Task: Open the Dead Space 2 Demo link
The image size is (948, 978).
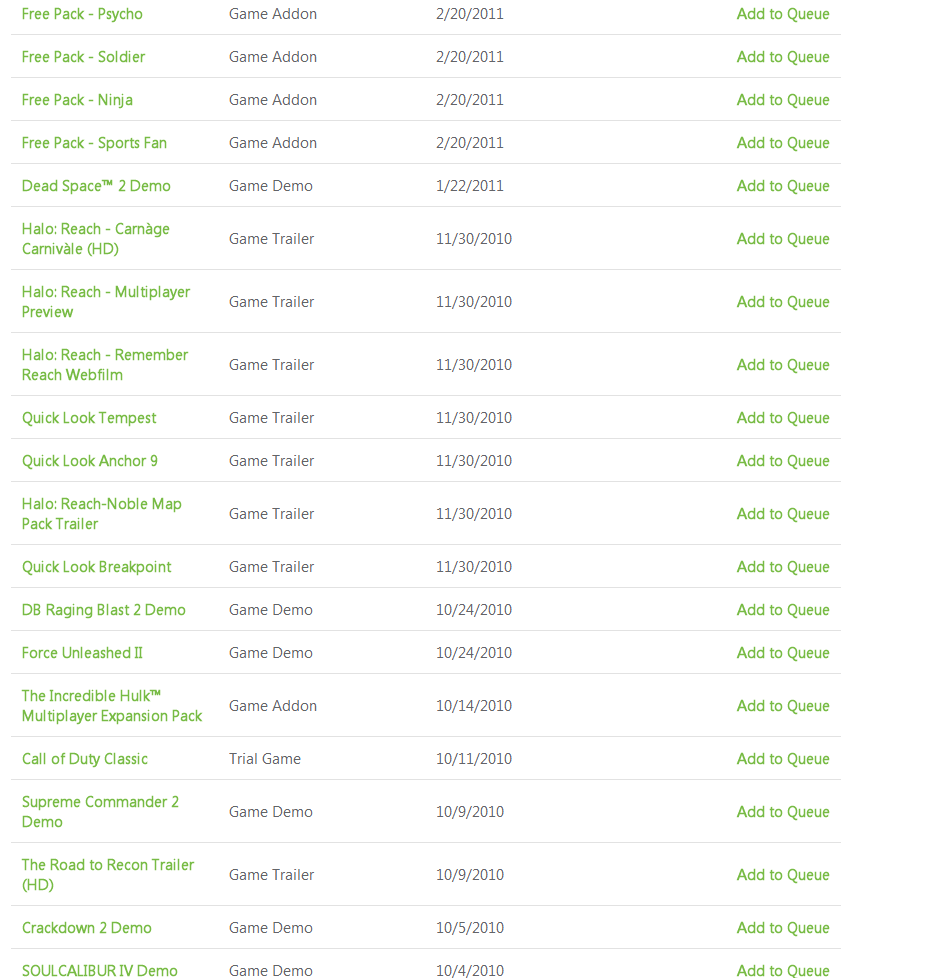Action: point(96,186)
